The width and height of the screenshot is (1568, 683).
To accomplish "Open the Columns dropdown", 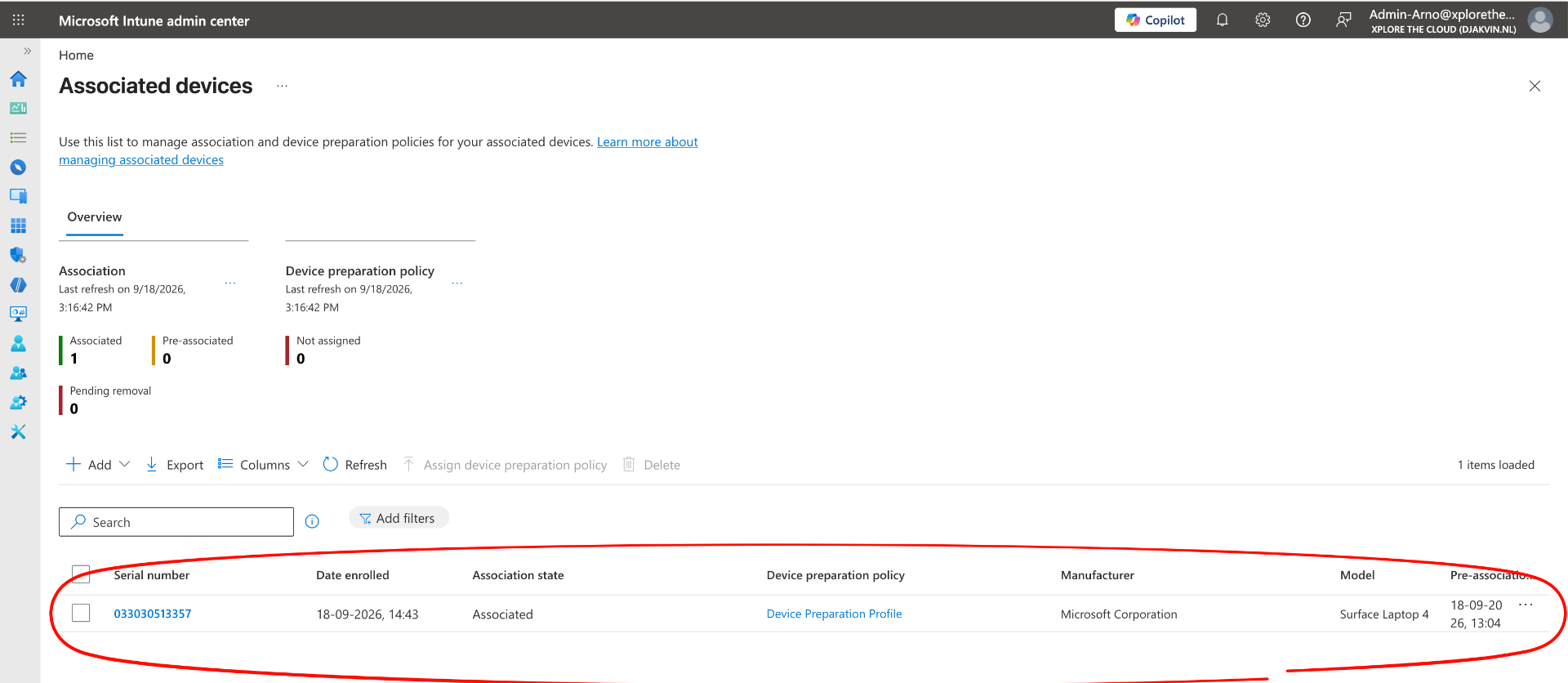I will point(263,465).
